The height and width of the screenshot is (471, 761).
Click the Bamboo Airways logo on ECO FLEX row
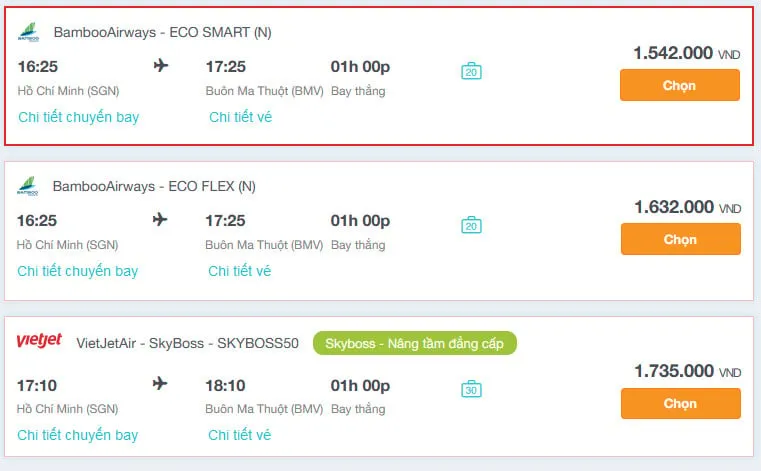(28, 186)
